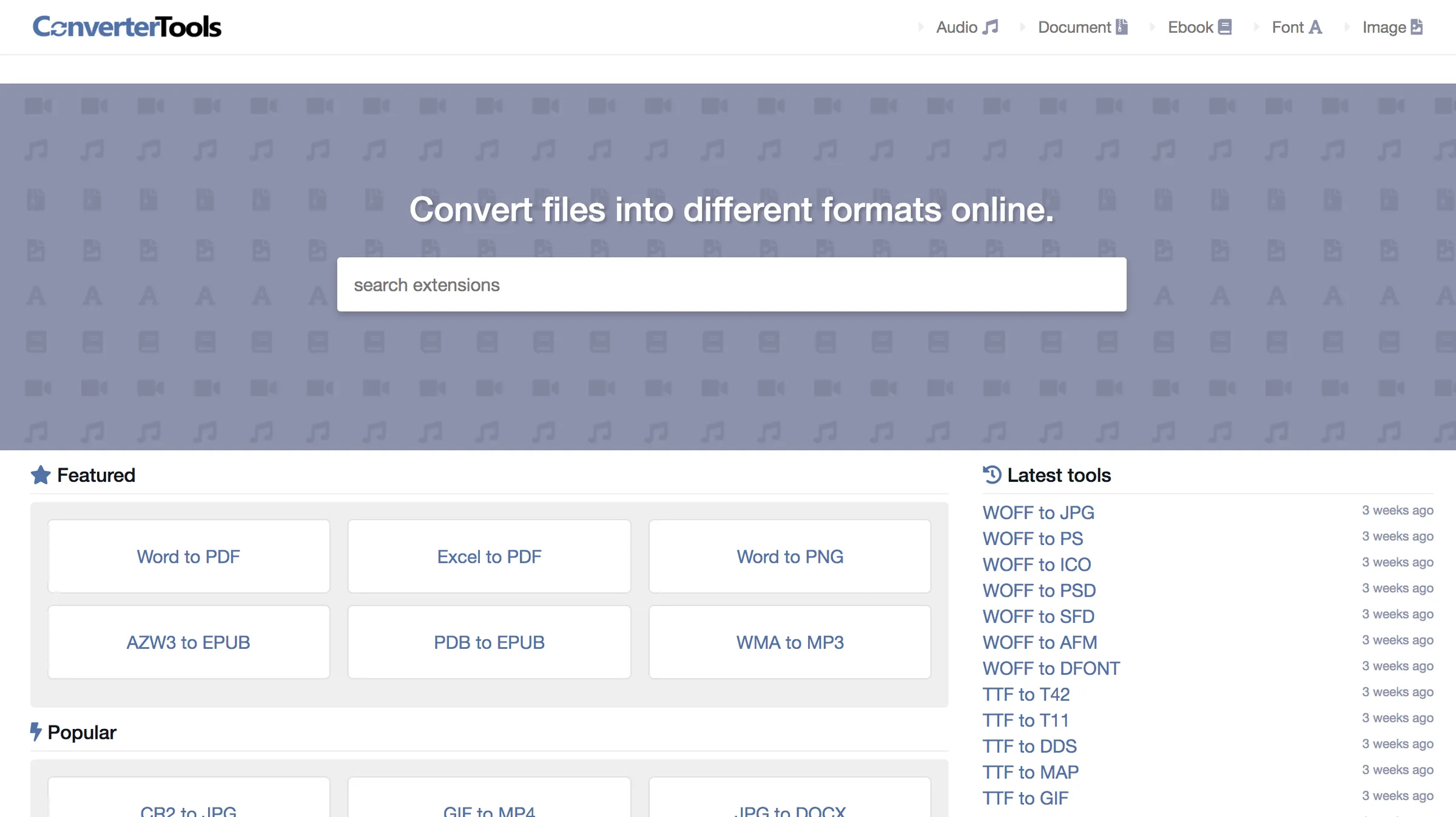This screenshot has width=1456, height=817.
Task: Click the star icon beside Featured
Action: (40, 475)
